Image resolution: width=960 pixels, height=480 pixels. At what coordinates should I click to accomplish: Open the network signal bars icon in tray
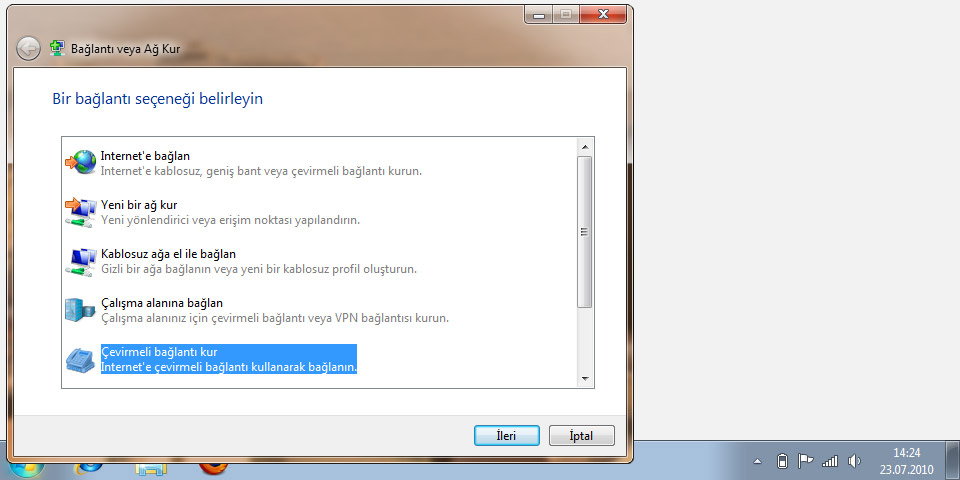point(830,461)
